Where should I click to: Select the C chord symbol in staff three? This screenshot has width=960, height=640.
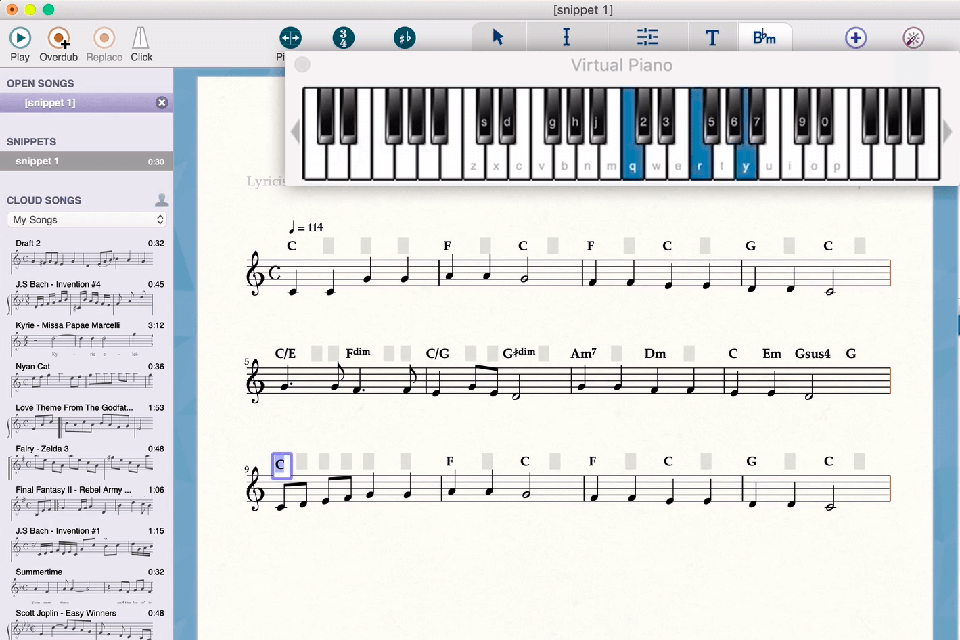280,463
